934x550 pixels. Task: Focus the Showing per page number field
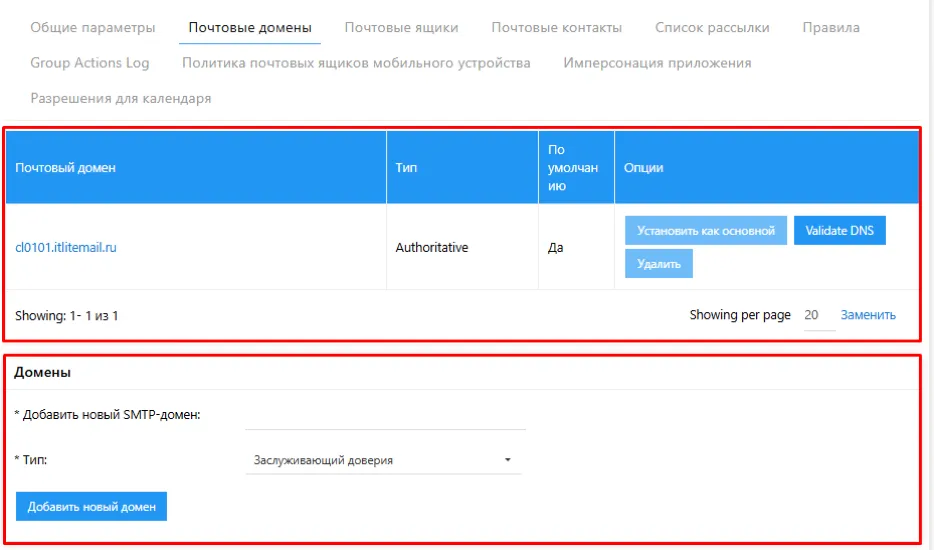tap(816, 316)
